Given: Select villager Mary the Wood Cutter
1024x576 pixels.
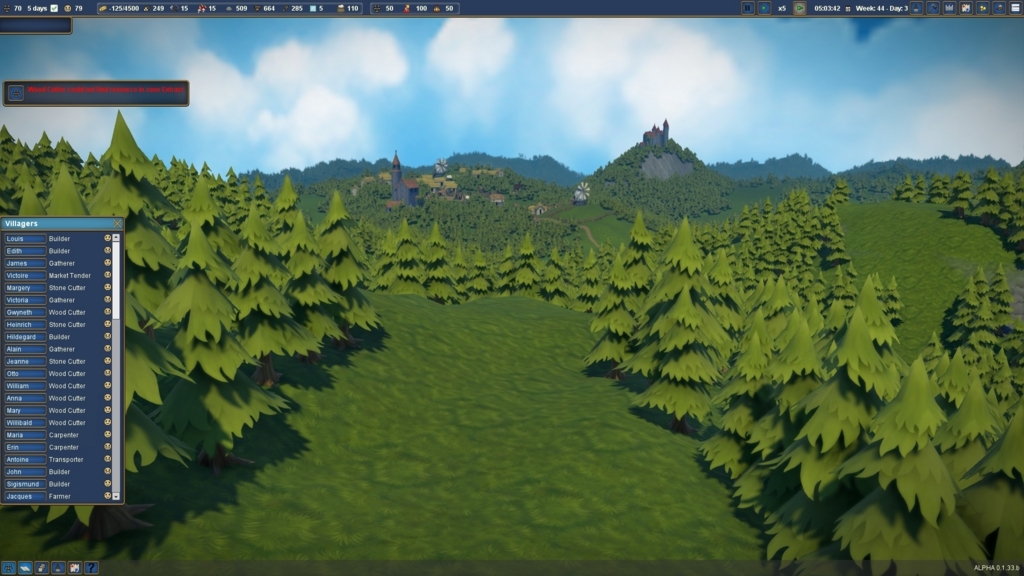Looking at the screenshot, I should click(25, 410).
